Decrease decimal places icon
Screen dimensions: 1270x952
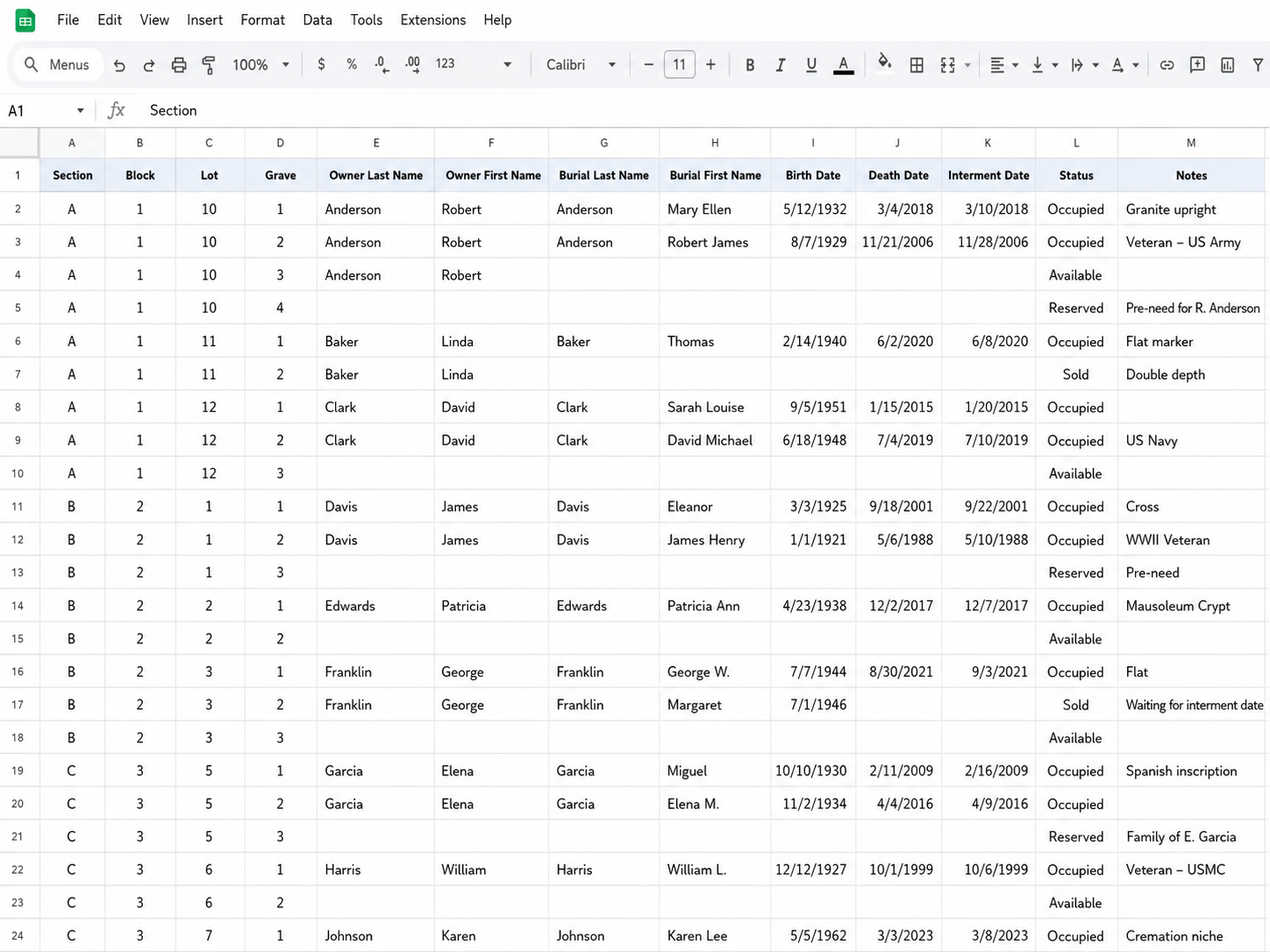(382, 64)
